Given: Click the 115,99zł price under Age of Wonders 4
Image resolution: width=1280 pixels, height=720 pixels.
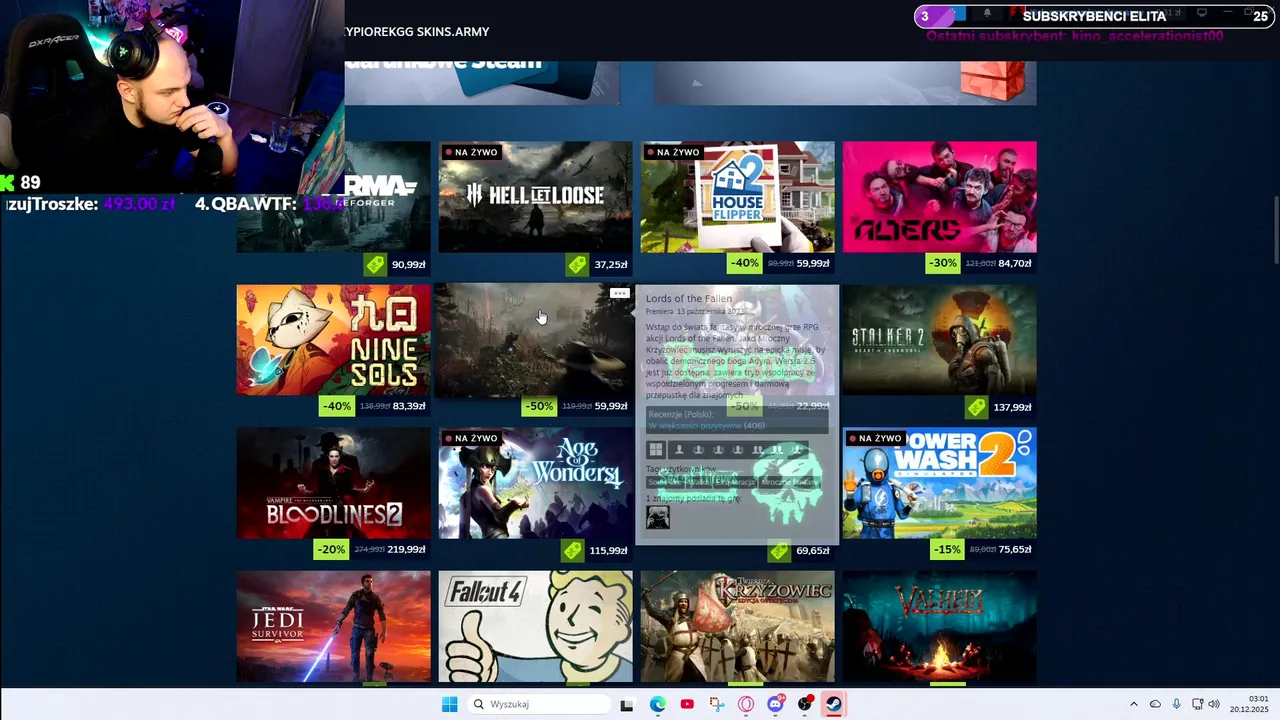Looking at the screenshot, I should (x=608, y=551).
